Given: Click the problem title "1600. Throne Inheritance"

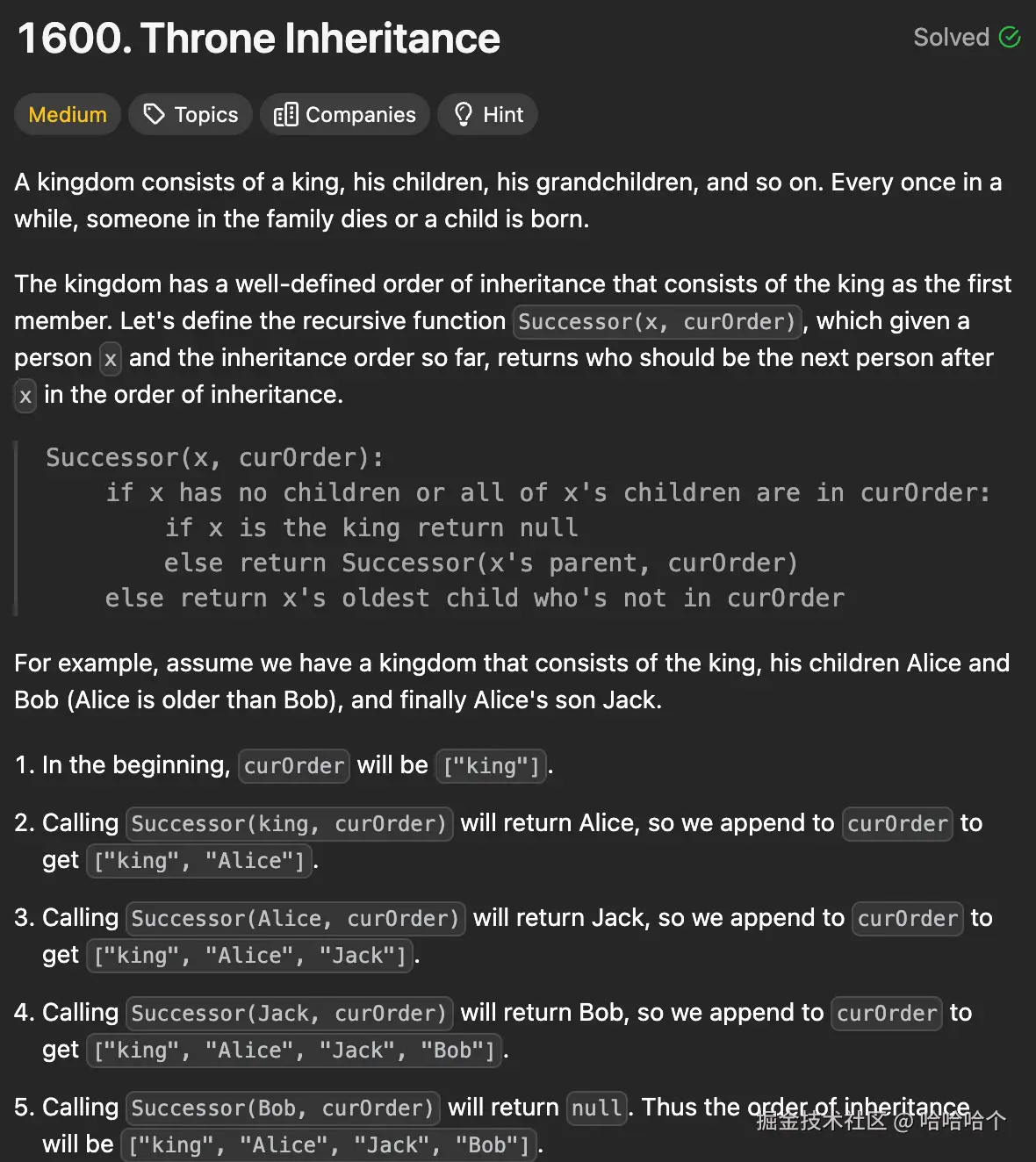Looking at the screenshot, I should tap(258, 39).
